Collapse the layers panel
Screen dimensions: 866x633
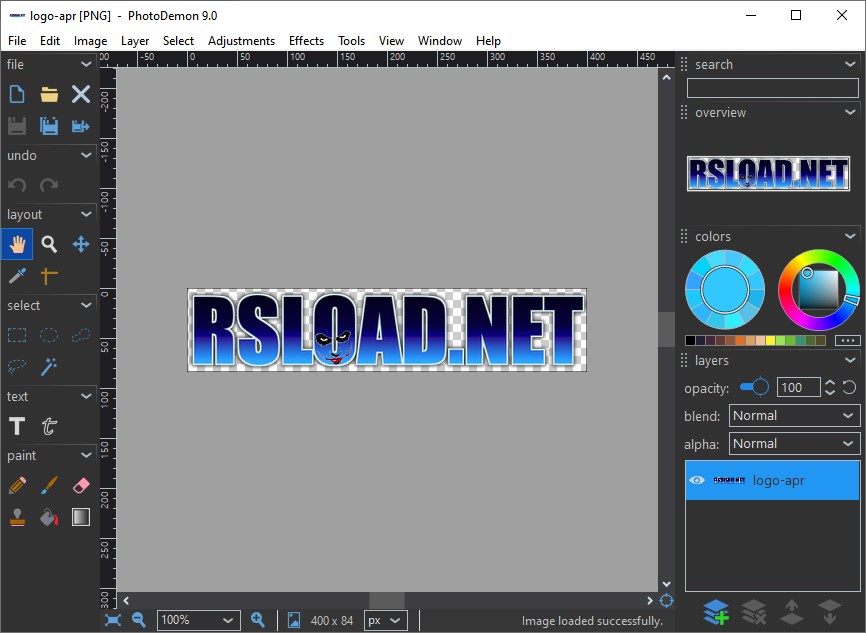(x=850, y=360)
